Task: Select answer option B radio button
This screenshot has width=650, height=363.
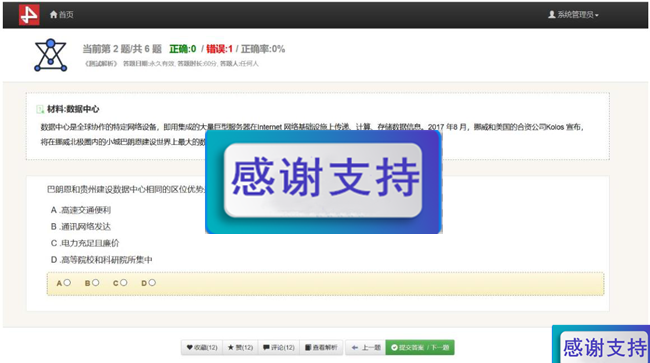Action: [95, 283]
